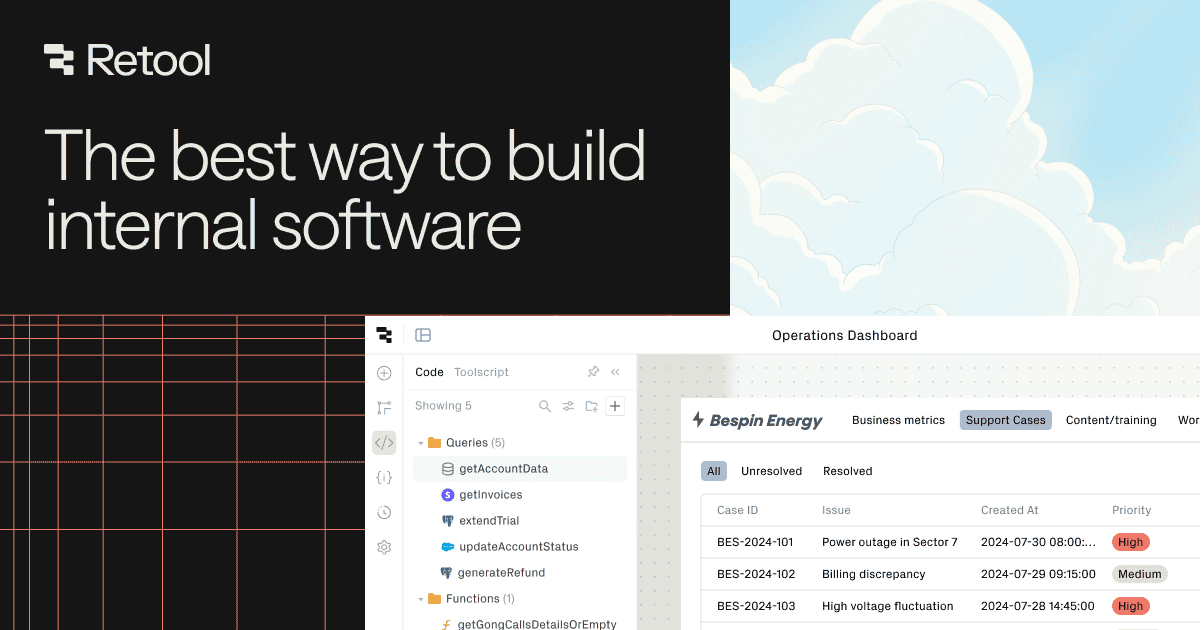Collapse the Code panel with double chevron
1201x630 pixels.
click(x=615, y=372)
